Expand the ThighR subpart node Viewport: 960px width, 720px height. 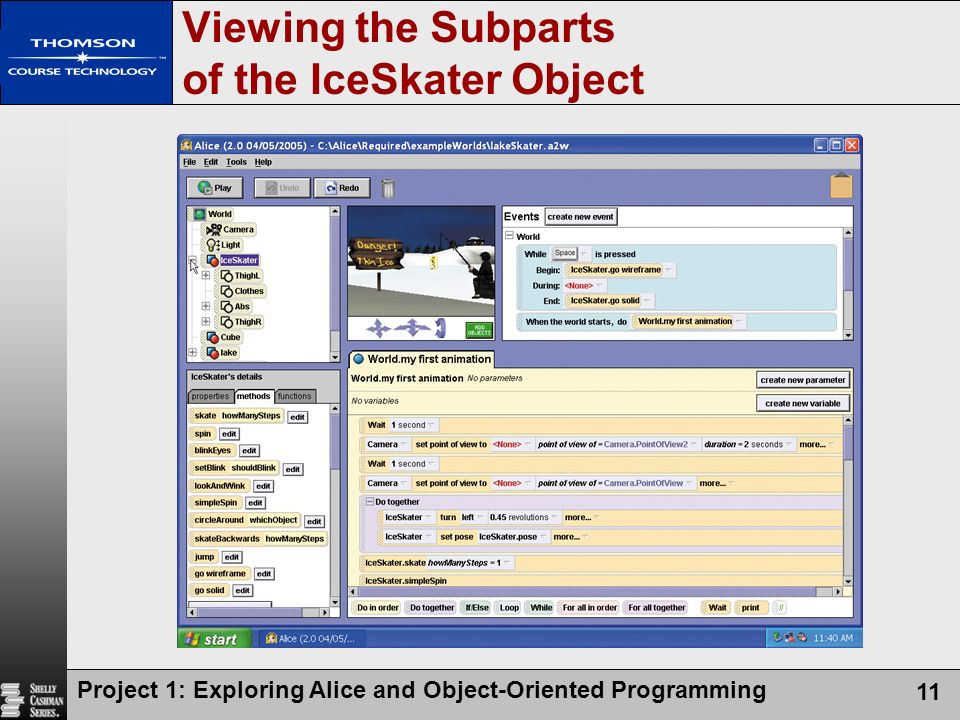click(206, 321)
